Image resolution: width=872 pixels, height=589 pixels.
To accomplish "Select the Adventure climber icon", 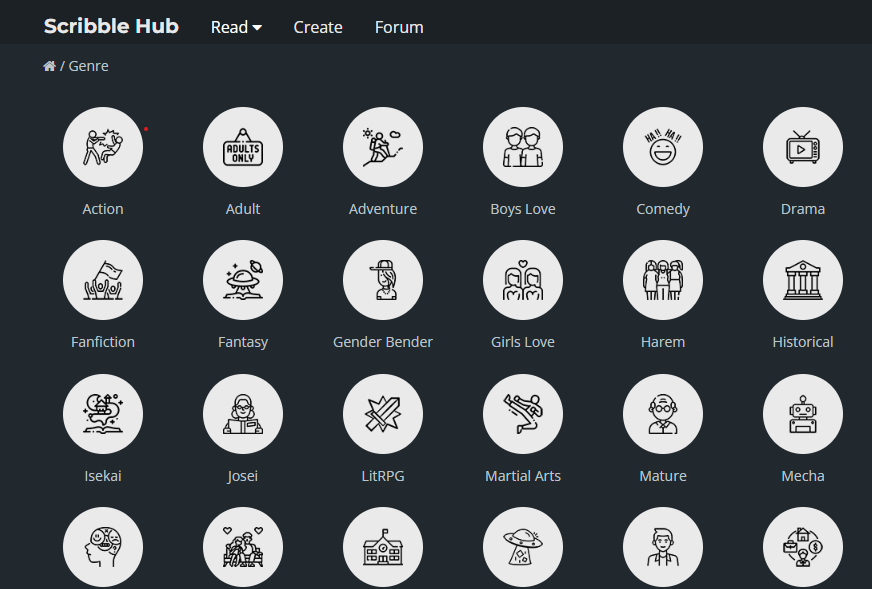I will (383, 148).
